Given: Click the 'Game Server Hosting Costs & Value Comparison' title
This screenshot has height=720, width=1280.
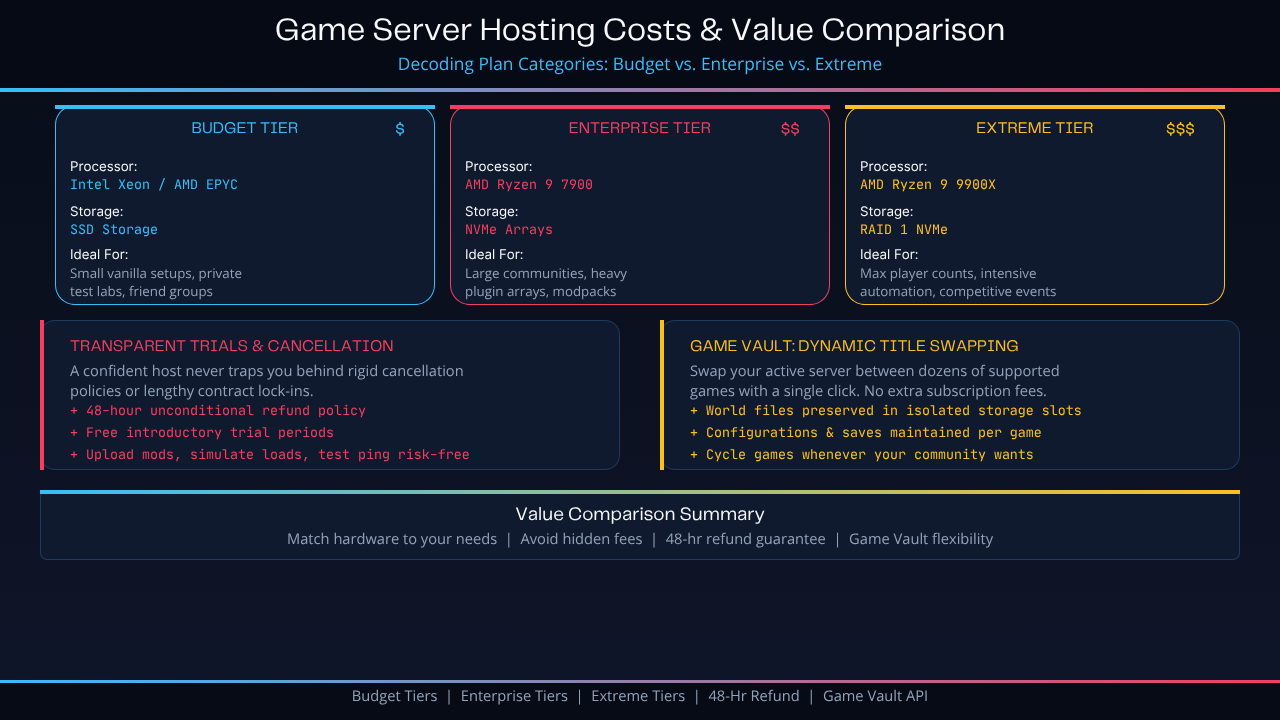Looking at the screenshot, I should click(x=640, y=30).
